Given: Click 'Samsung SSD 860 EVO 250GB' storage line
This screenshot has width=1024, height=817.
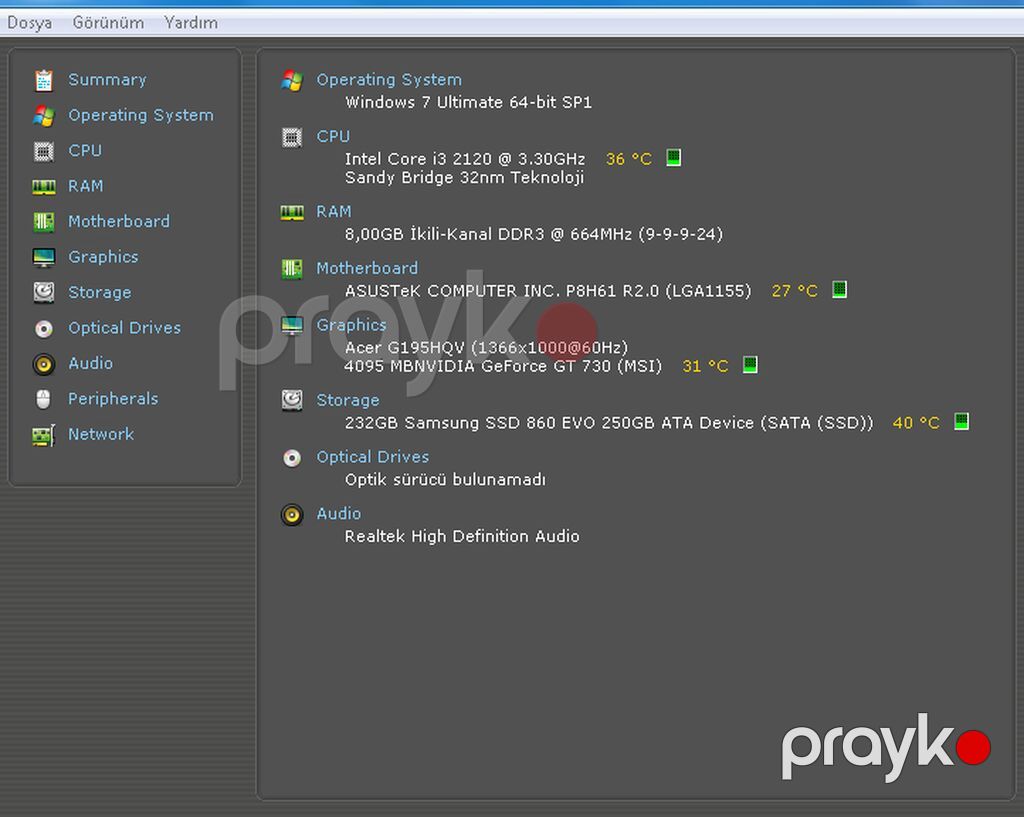Looking at the screenshot, I should 609,423.
